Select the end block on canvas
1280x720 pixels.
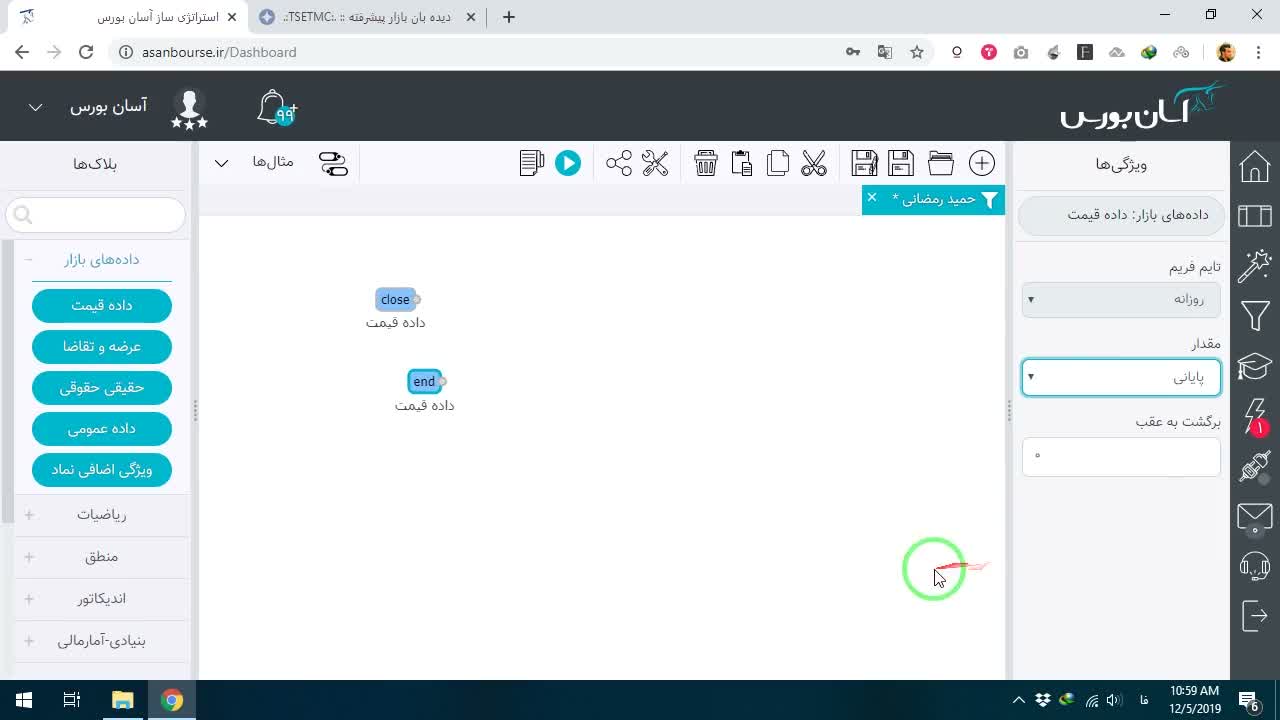pyautogui.click(x=424, y=381)
